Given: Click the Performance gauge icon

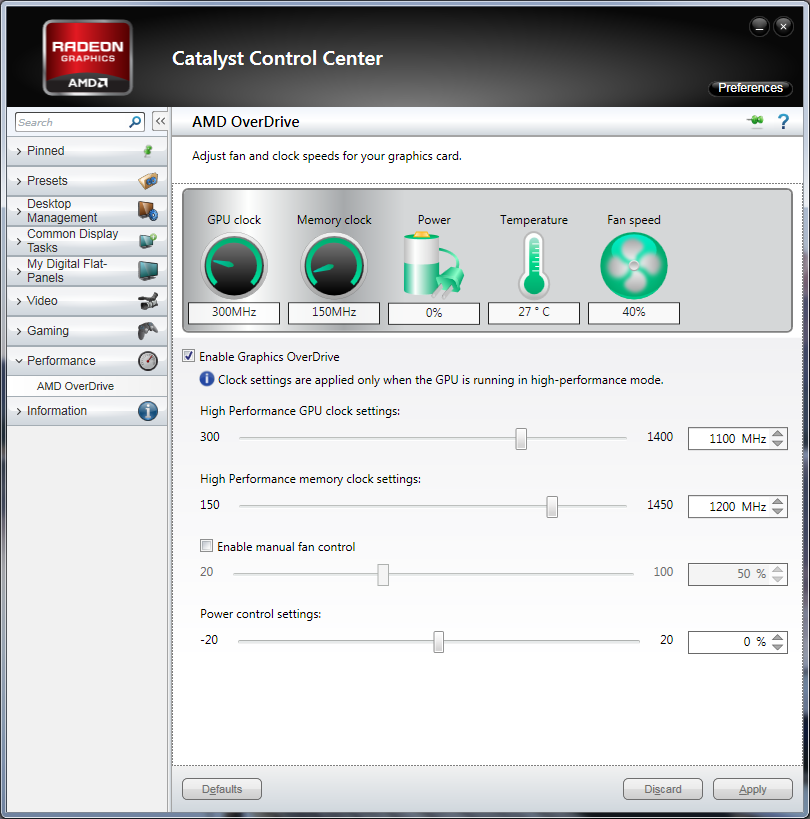Looking at the screenshot, I should click(x=148, y=361).
